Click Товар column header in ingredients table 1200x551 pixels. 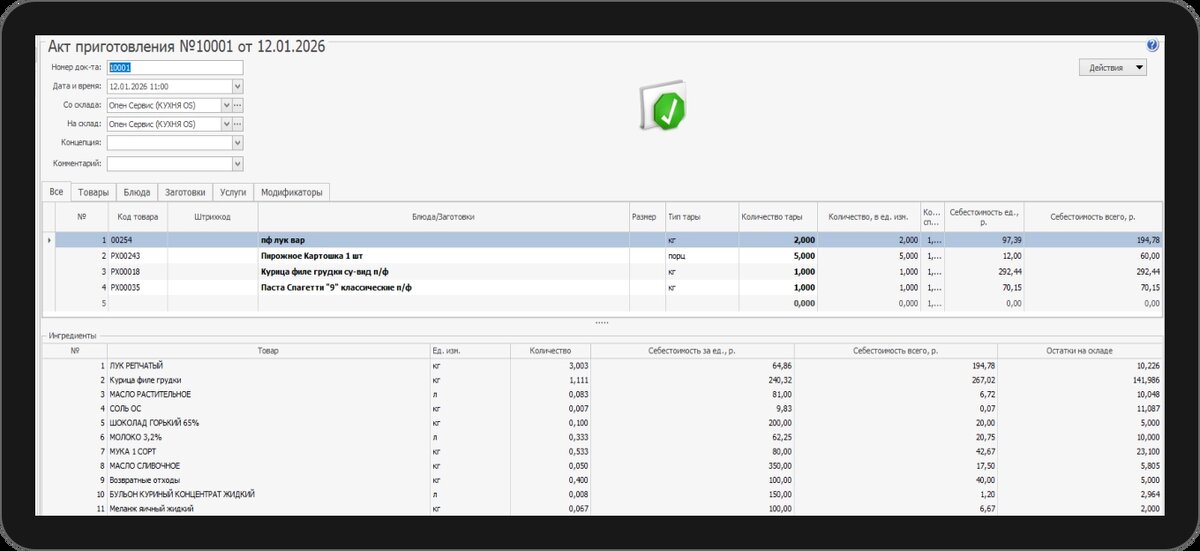[x=268, y=351]
